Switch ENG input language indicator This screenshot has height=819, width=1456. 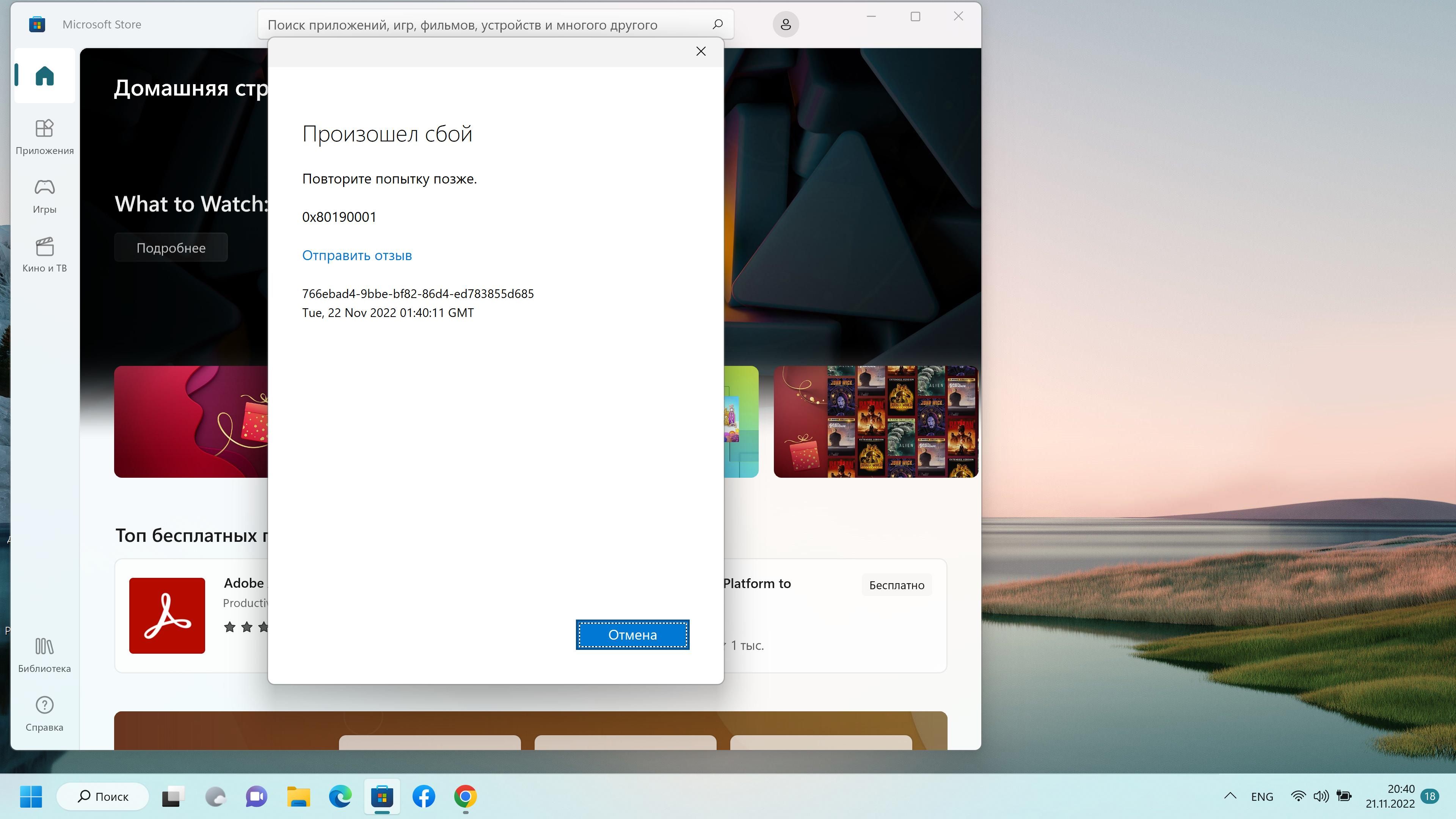click(x=1261, y=796)
